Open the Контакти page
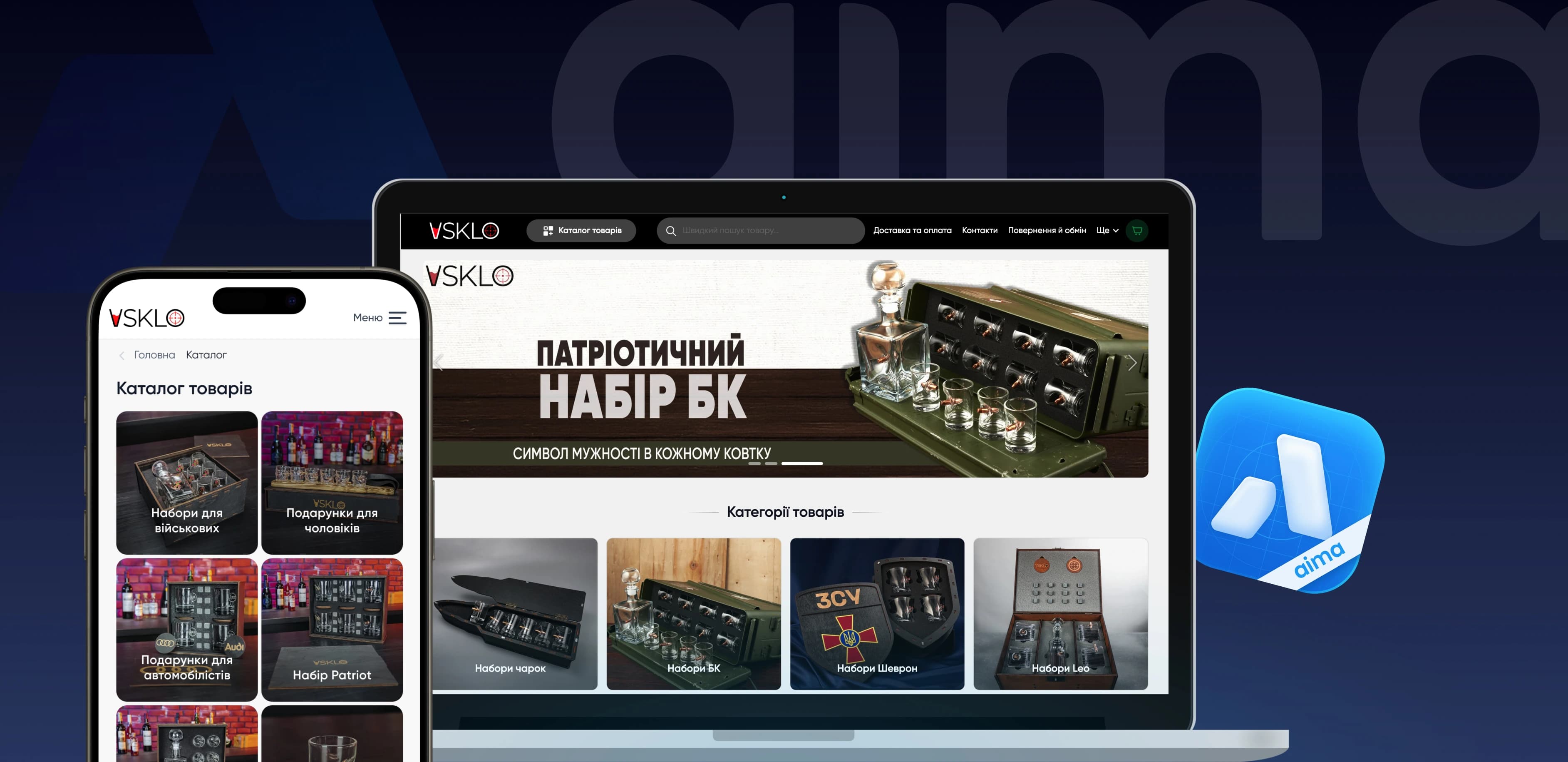Screen dimensions: 1568x762 980,230
